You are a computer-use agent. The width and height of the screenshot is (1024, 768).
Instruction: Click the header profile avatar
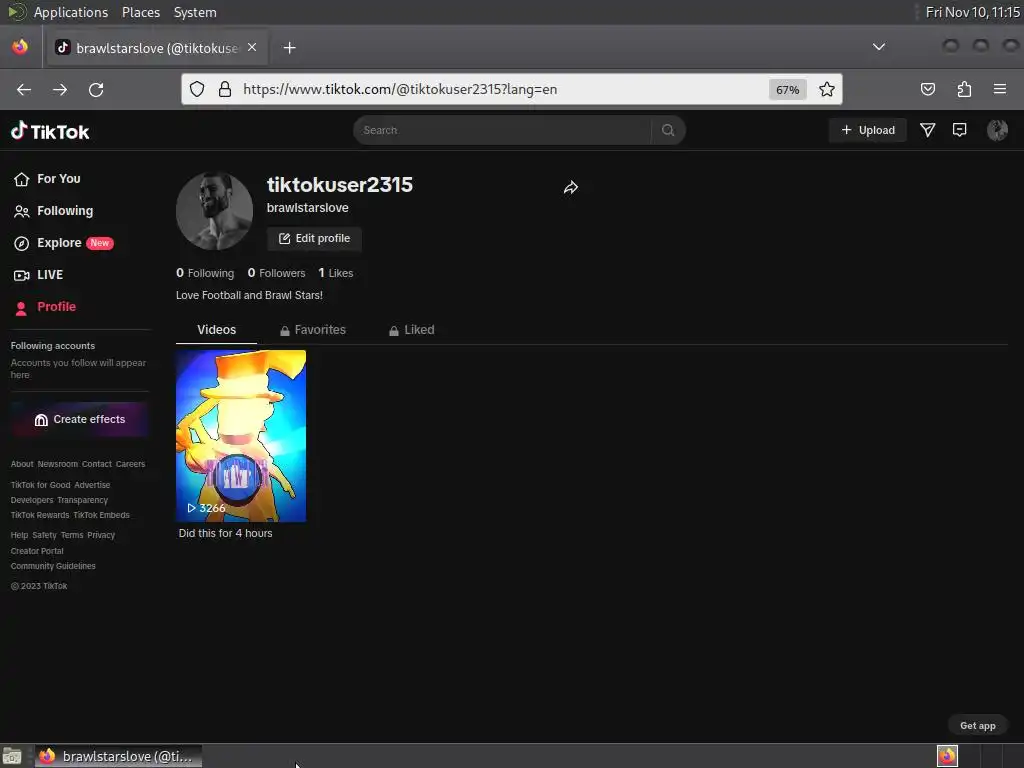pyautogui.click(x=997, y=130)
